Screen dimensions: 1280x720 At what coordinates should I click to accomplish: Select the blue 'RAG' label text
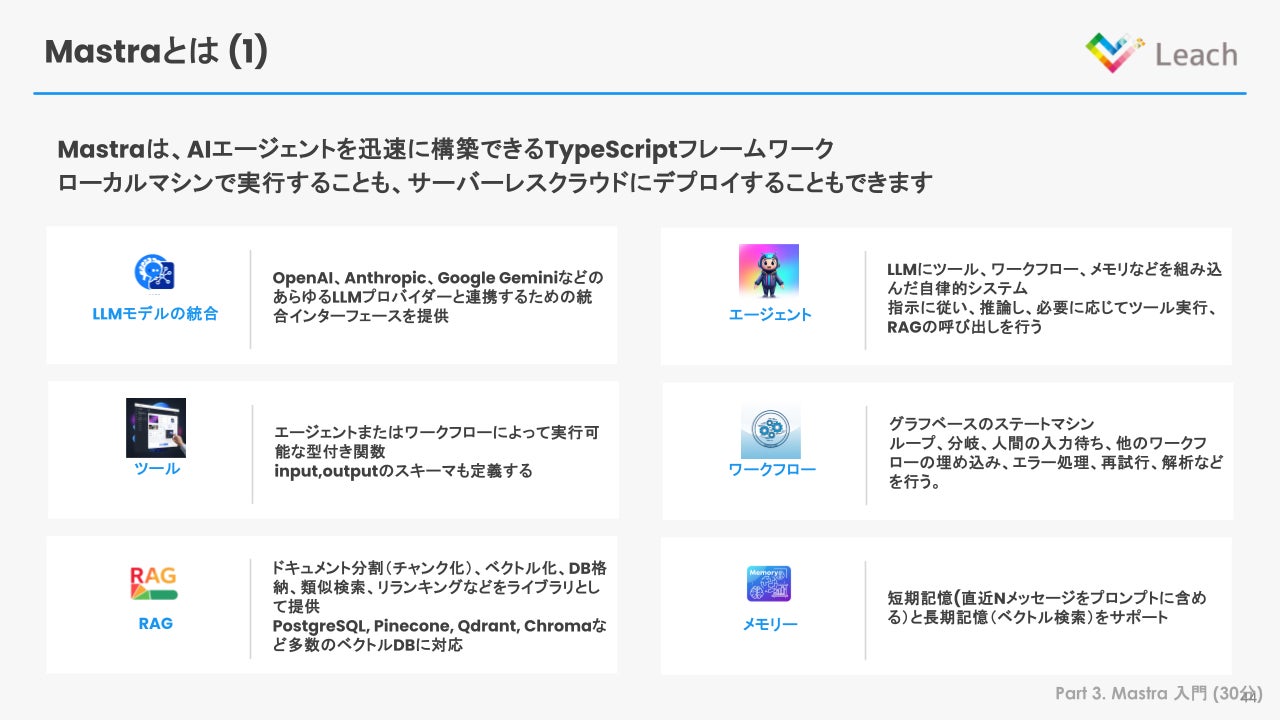point(155,623)
